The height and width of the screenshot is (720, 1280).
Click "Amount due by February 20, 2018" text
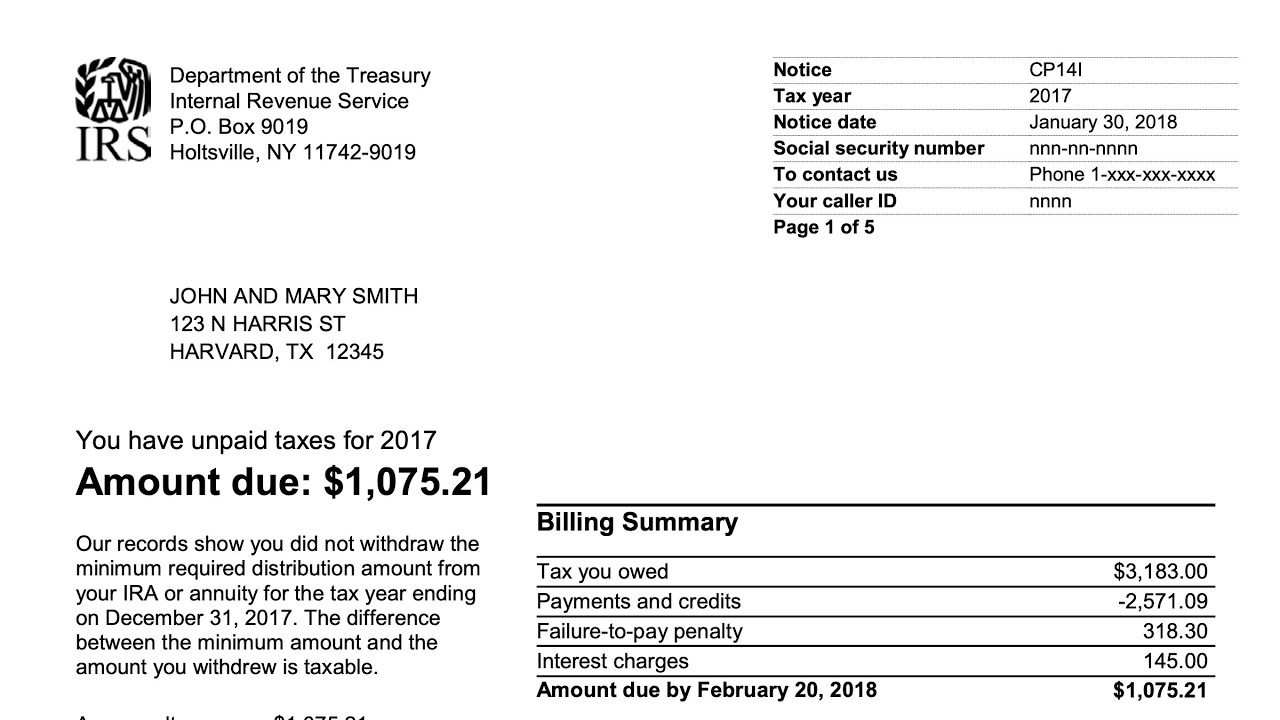[706, 690]
